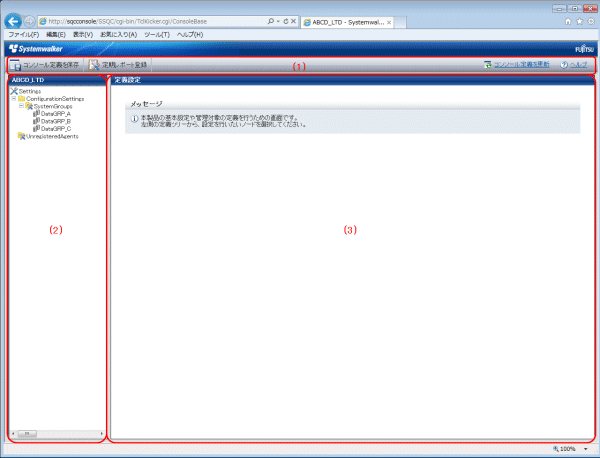This screenshot has height=458, width=600.
Task: Click the ConfigurationSettings folder icon
Action: tap(21, 99)
